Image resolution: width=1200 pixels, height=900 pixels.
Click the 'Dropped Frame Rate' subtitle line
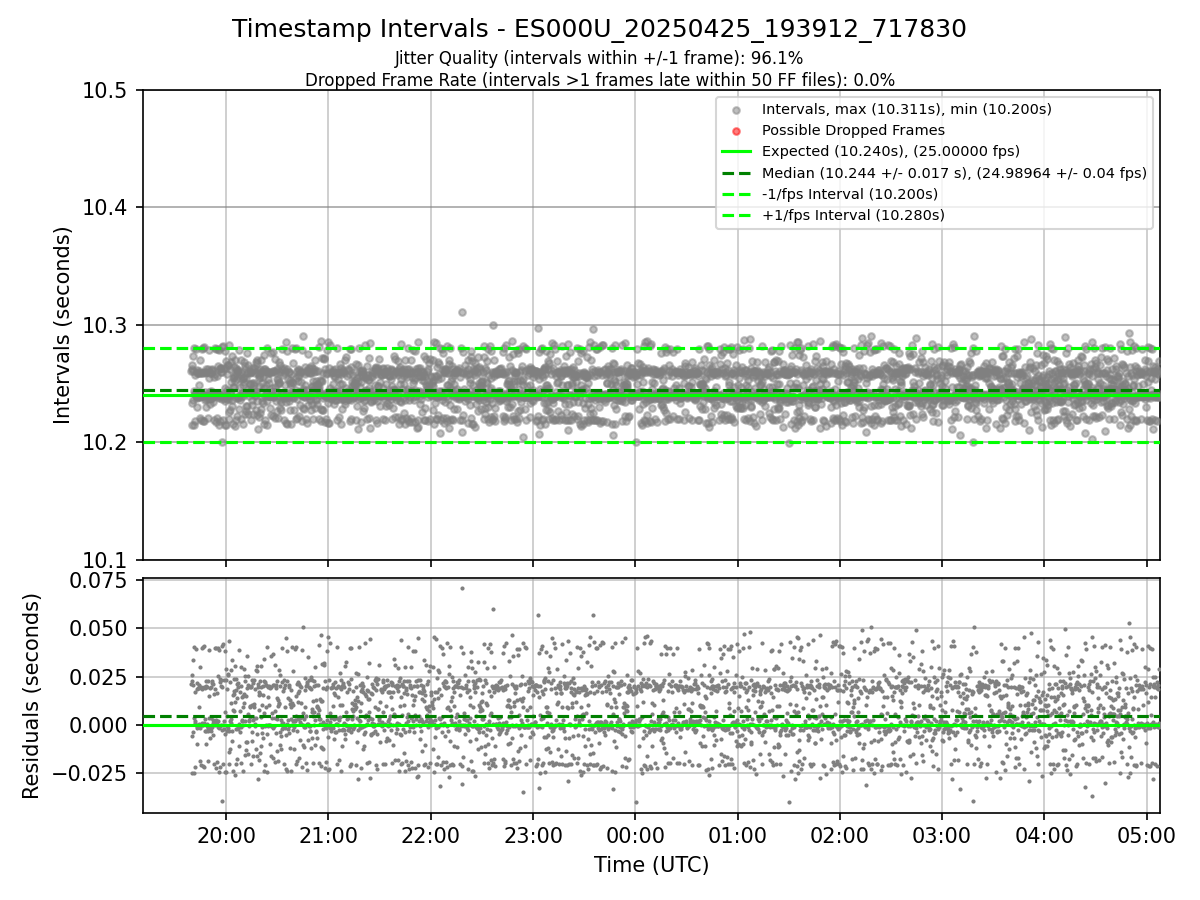point(599,79)
